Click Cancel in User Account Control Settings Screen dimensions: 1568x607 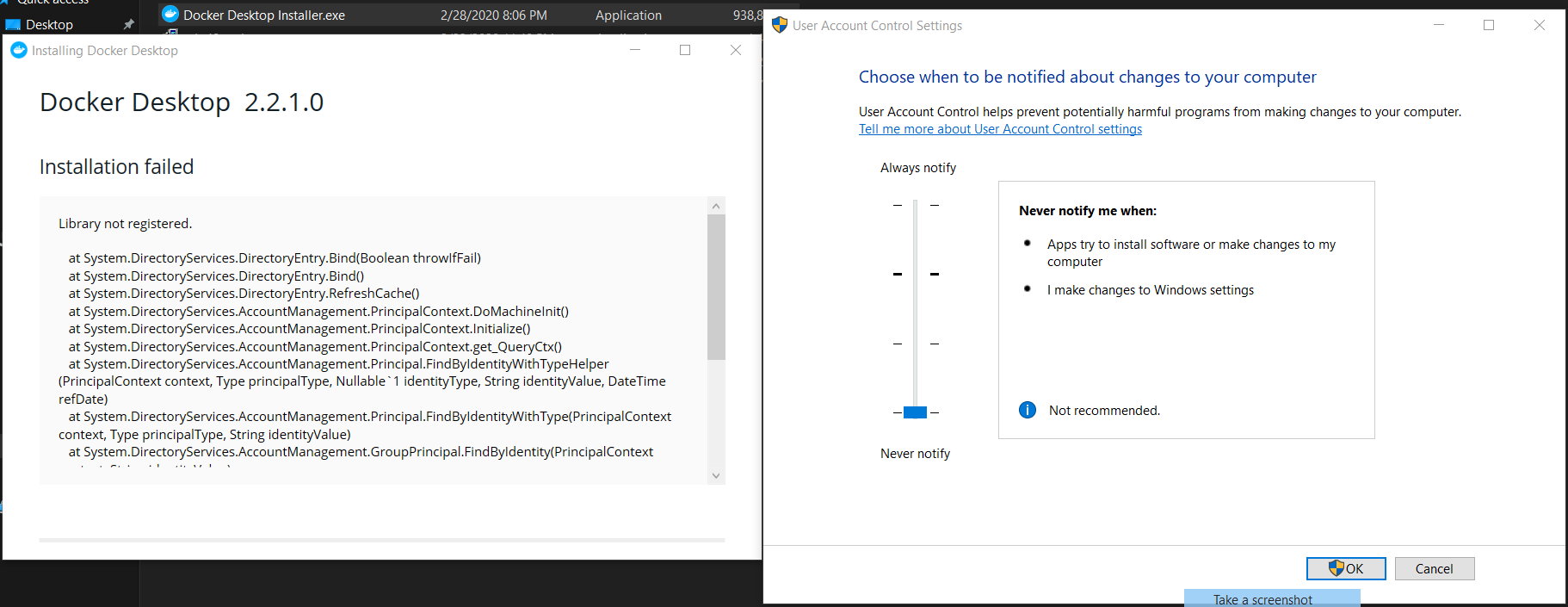point(1434,568)
